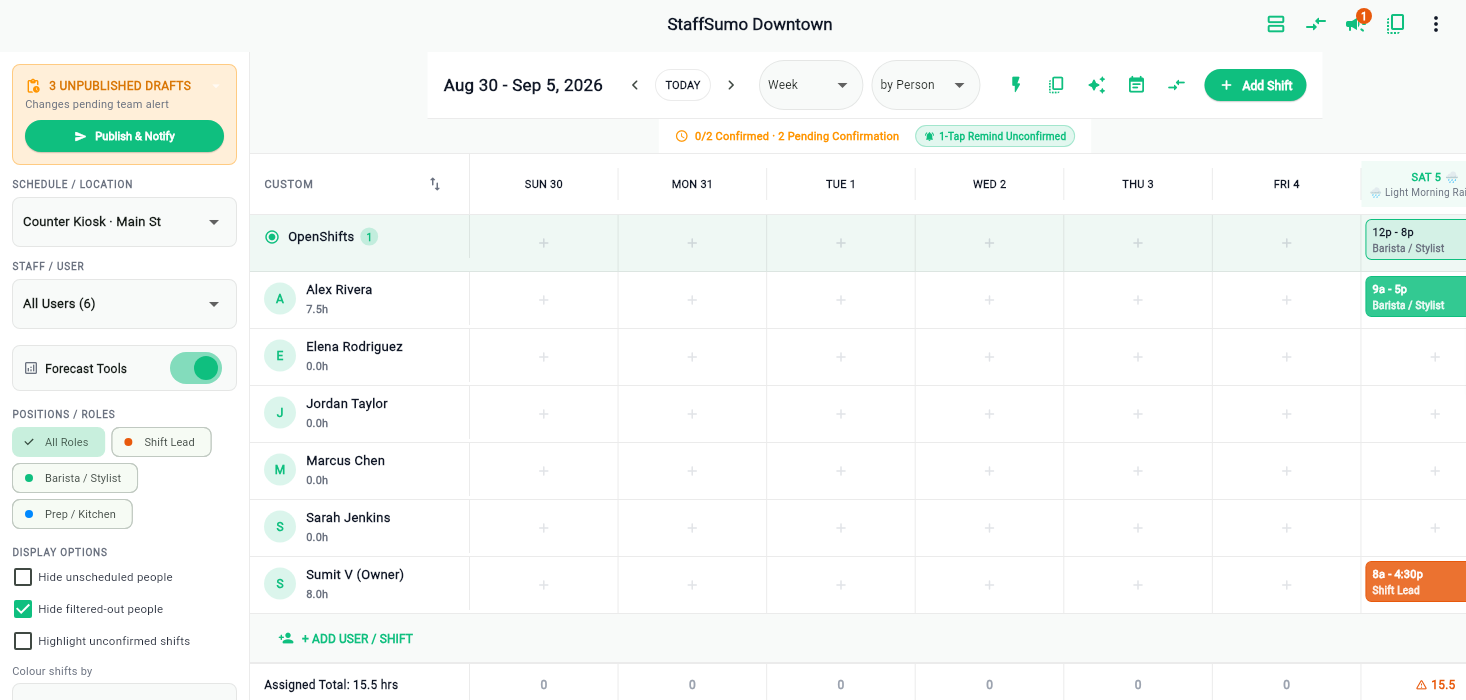Select the SUN 30 column header
Screen dimensions: 1466x700
[x=544, y=184]
